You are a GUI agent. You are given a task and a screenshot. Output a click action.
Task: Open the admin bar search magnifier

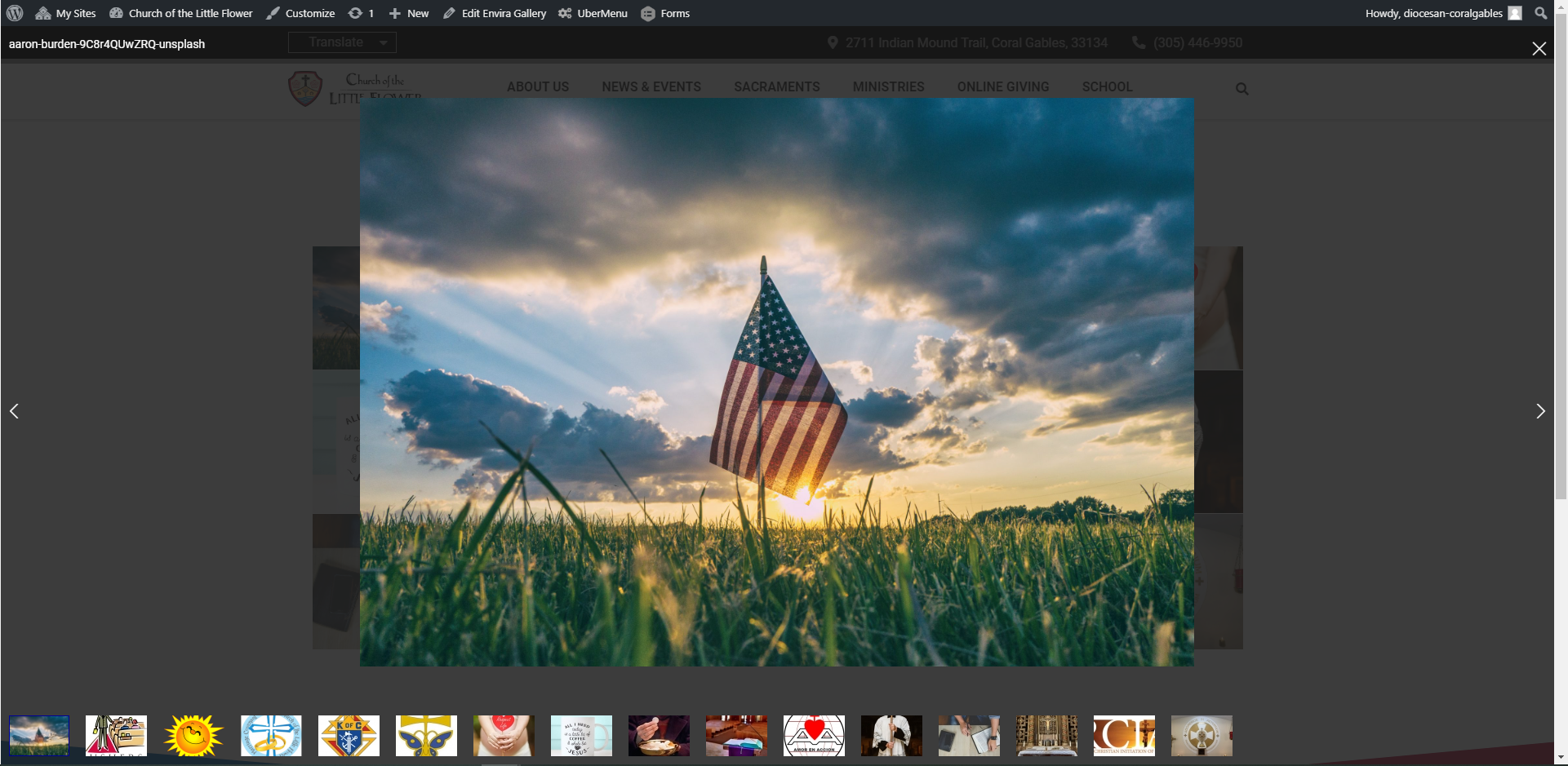(x=1541, y=13)
